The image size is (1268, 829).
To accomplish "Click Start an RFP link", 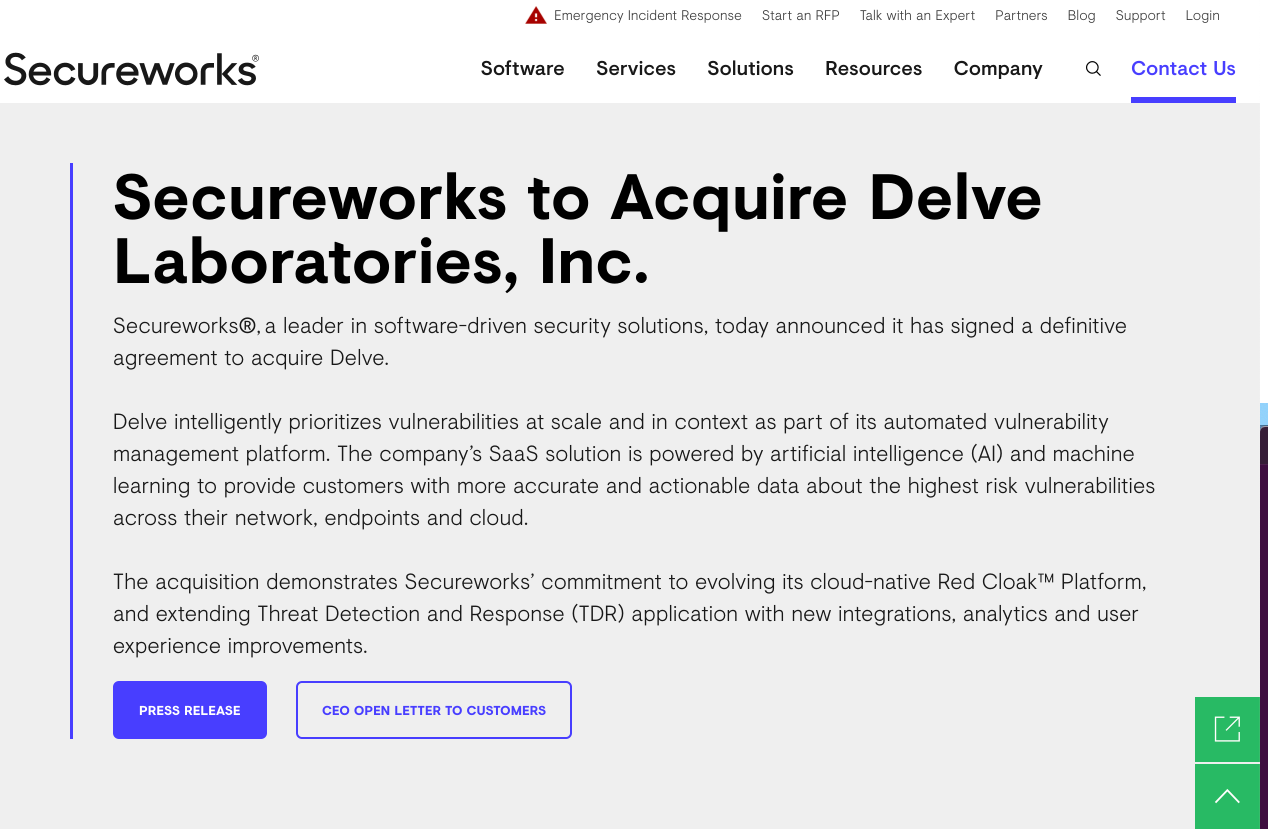I will tap(800, 16).
